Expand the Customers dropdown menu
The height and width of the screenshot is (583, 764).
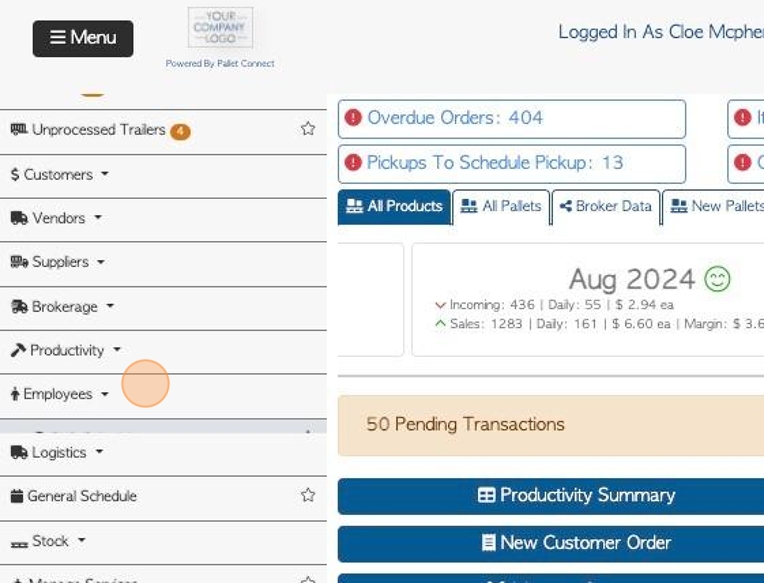(x=60, y=174)
